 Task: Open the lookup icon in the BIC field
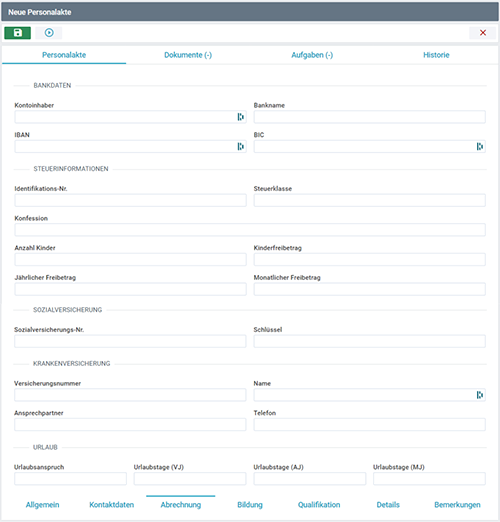tap(479, 146)
